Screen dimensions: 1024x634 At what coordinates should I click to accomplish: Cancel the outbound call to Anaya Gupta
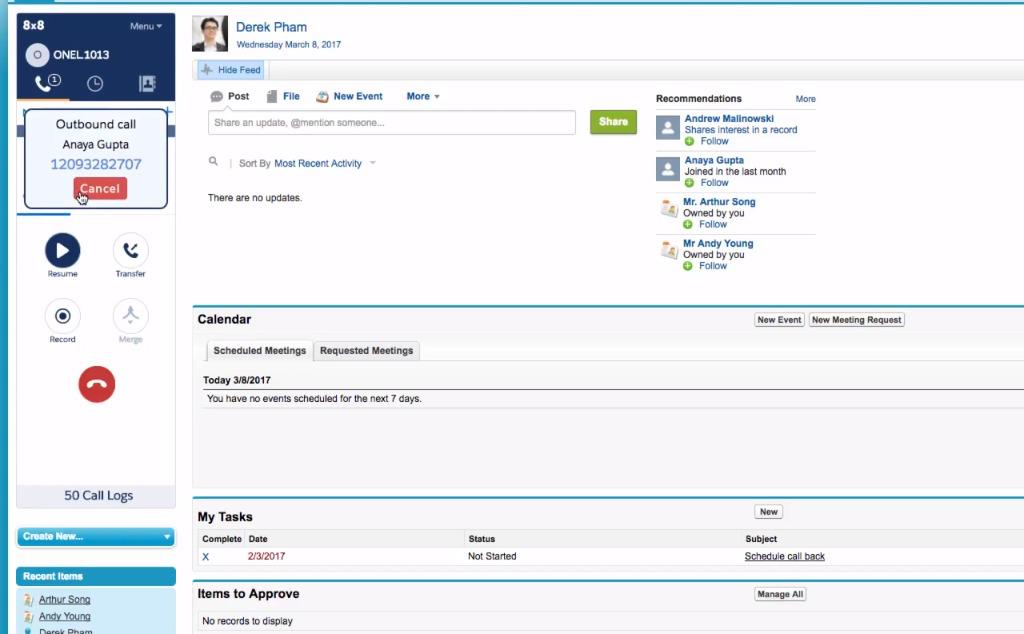100,189
